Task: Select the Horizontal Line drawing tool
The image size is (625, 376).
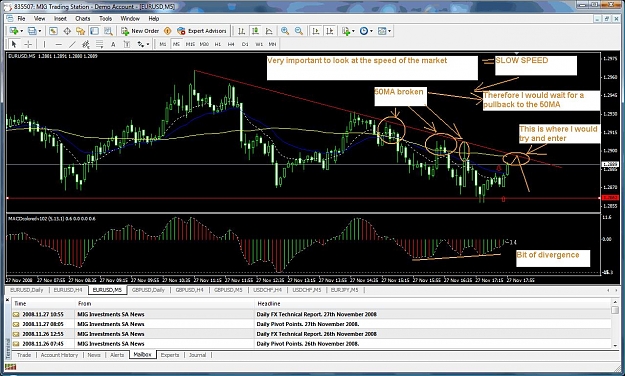Action: (59, 44)
